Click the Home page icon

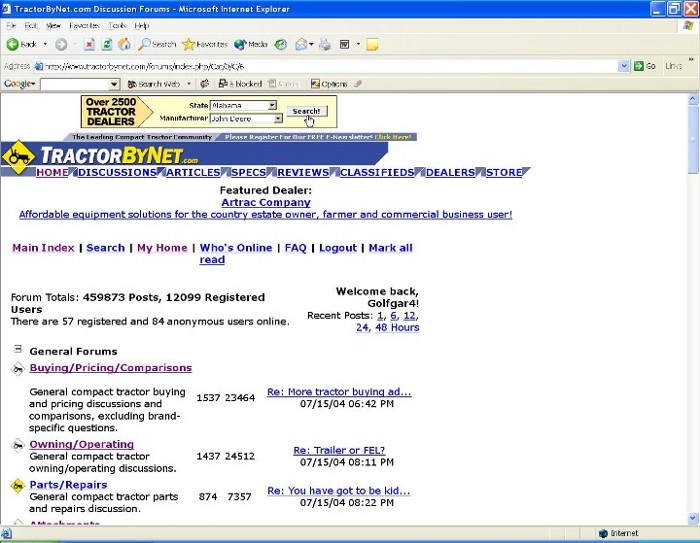[124, 44]
